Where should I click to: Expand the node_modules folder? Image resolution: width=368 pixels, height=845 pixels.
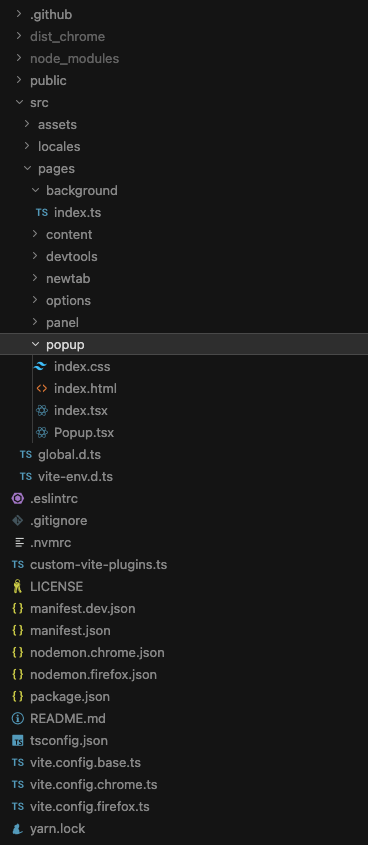tap(74, 58)
